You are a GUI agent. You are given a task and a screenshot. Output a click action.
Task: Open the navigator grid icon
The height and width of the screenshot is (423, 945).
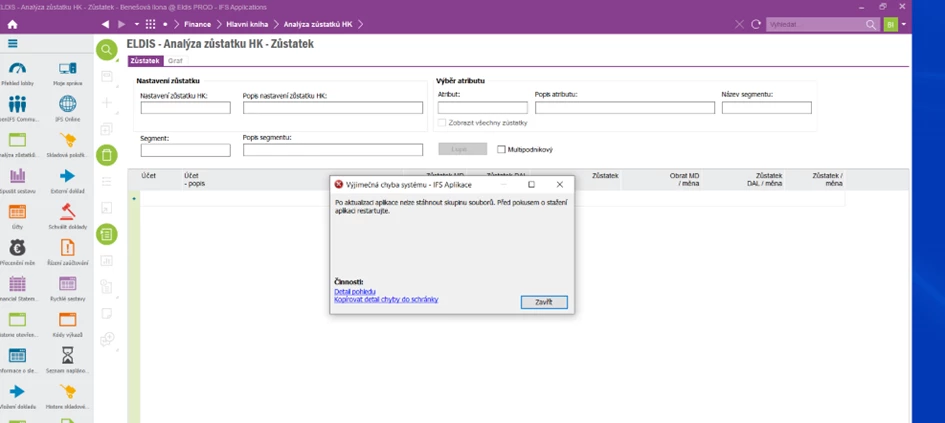click(151, 25)
